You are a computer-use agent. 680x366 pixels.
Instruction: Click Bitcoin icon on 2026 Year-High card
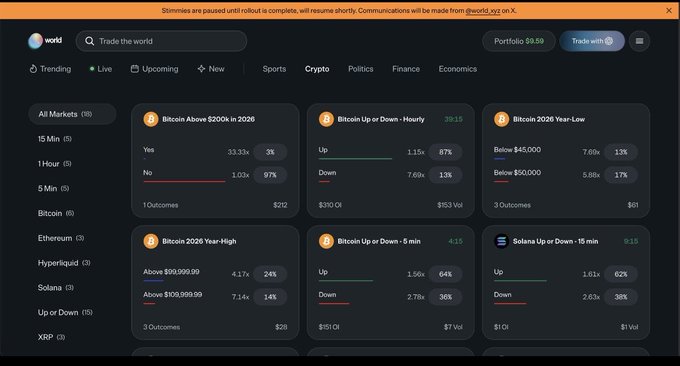(x=151, y=241)
